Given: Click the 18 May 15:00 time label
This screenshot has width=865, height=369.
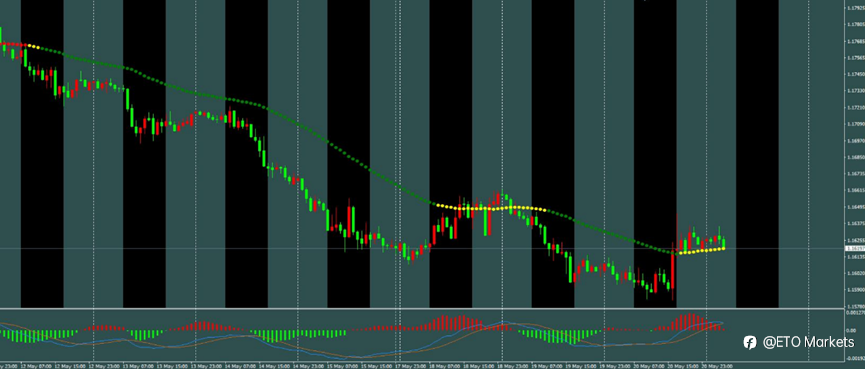Looking at the screenshot, I should [x=479, y=366].
